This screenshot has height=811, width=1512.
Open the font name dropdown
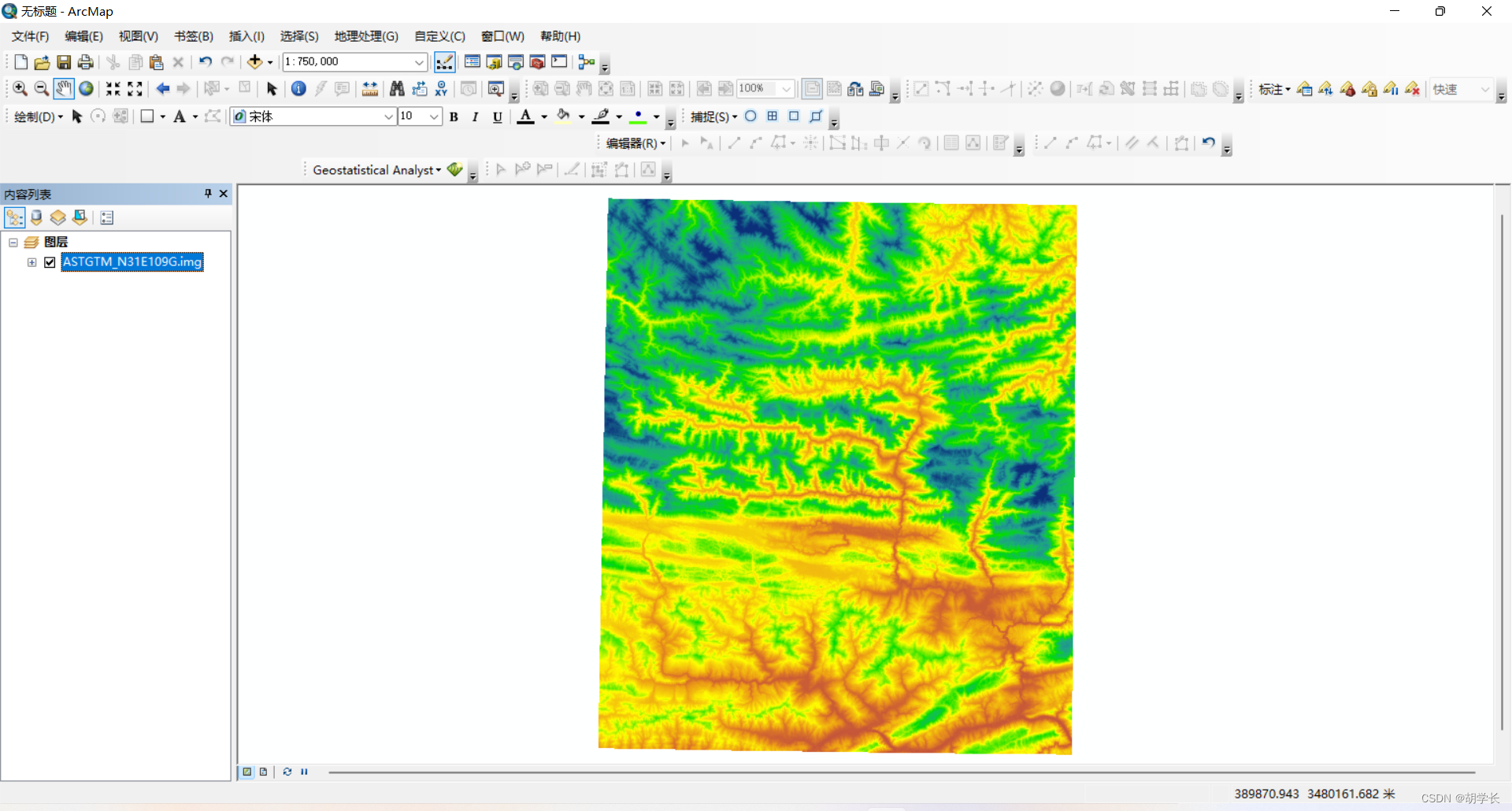coord(388,117)
